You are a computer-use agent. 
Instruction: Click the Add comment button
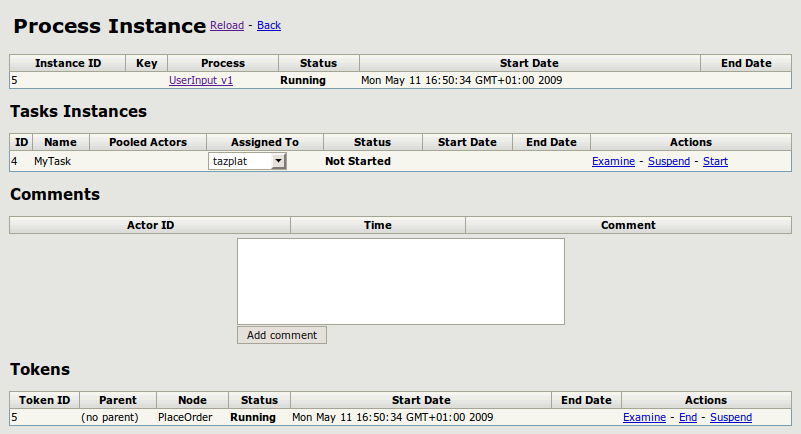[281, 335]
